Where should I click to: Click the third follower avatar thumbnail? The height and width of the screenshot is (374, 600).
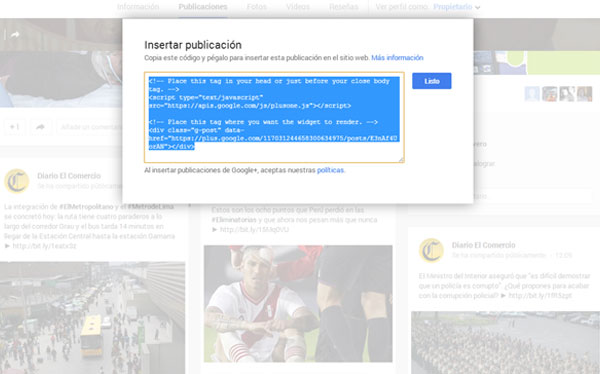567,94
